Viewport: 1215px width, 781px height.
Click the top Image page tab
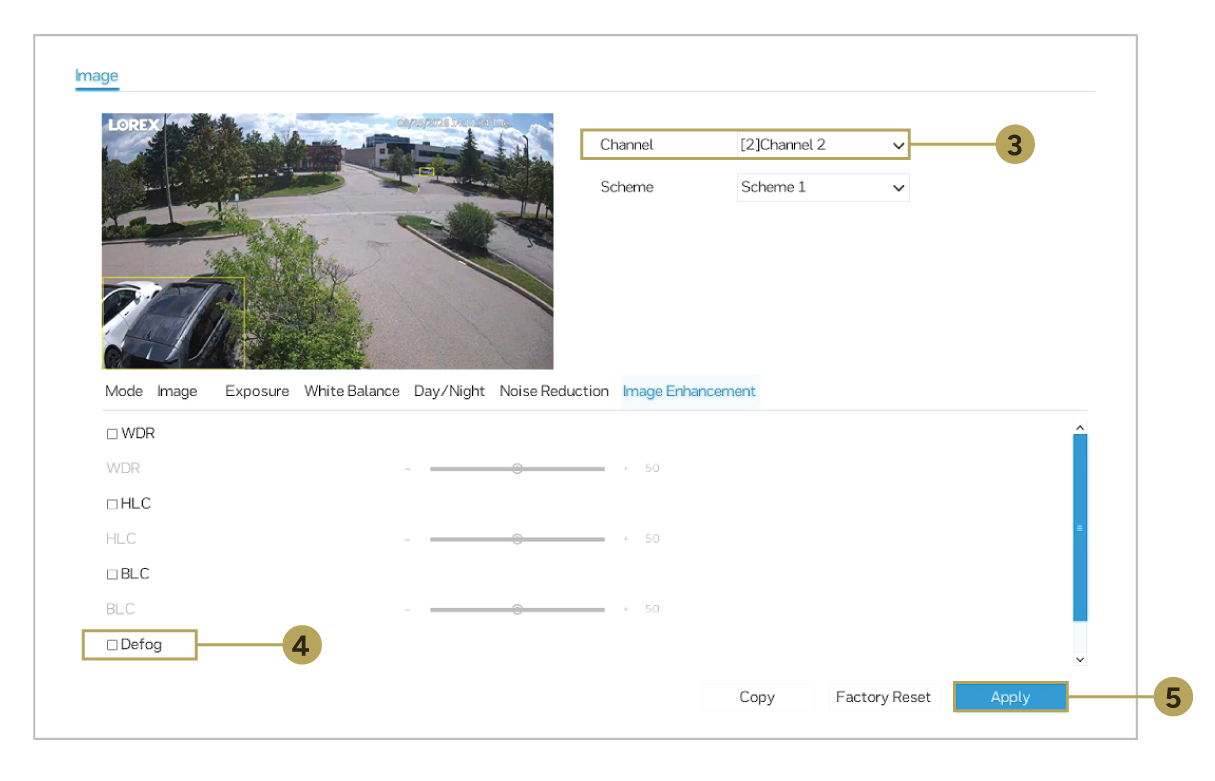(x=97, y=76)
